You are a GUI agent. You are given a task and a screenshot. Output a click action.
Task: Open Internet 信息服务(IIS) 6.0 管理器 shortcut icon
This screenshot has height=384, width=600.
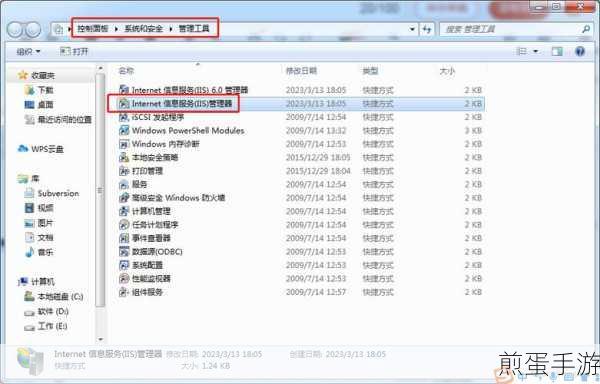pos(124,90)
